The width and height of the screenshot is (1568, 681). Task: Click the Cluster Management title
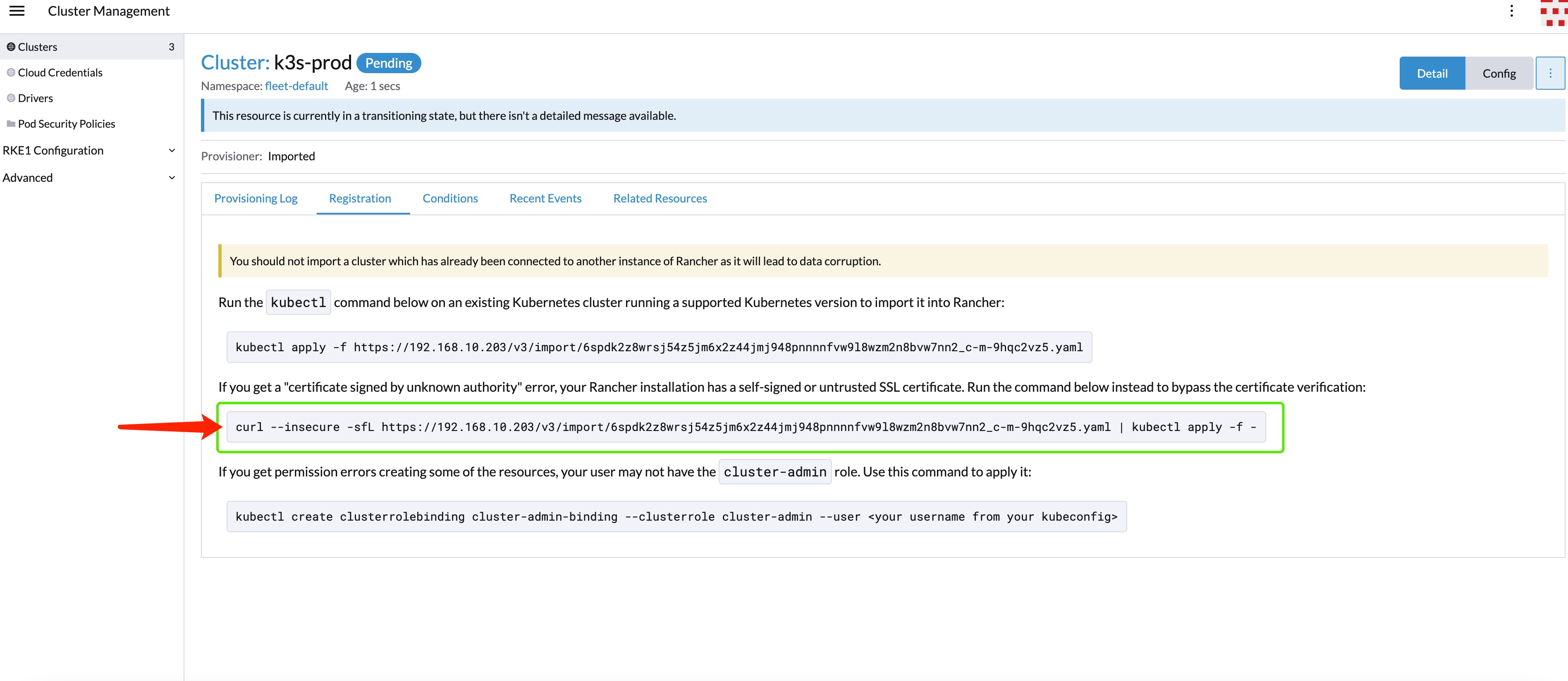coord(108,11)
